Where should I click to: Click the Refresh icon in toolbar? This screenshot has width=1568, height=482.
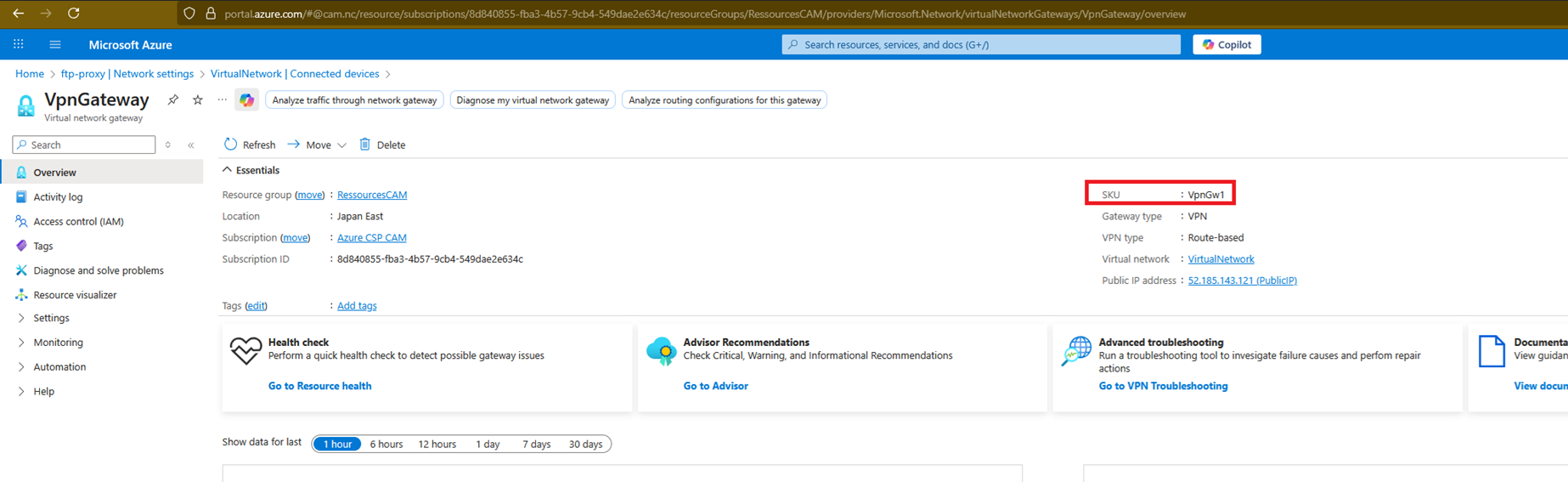pyautogui.click(x=230, y=145)
